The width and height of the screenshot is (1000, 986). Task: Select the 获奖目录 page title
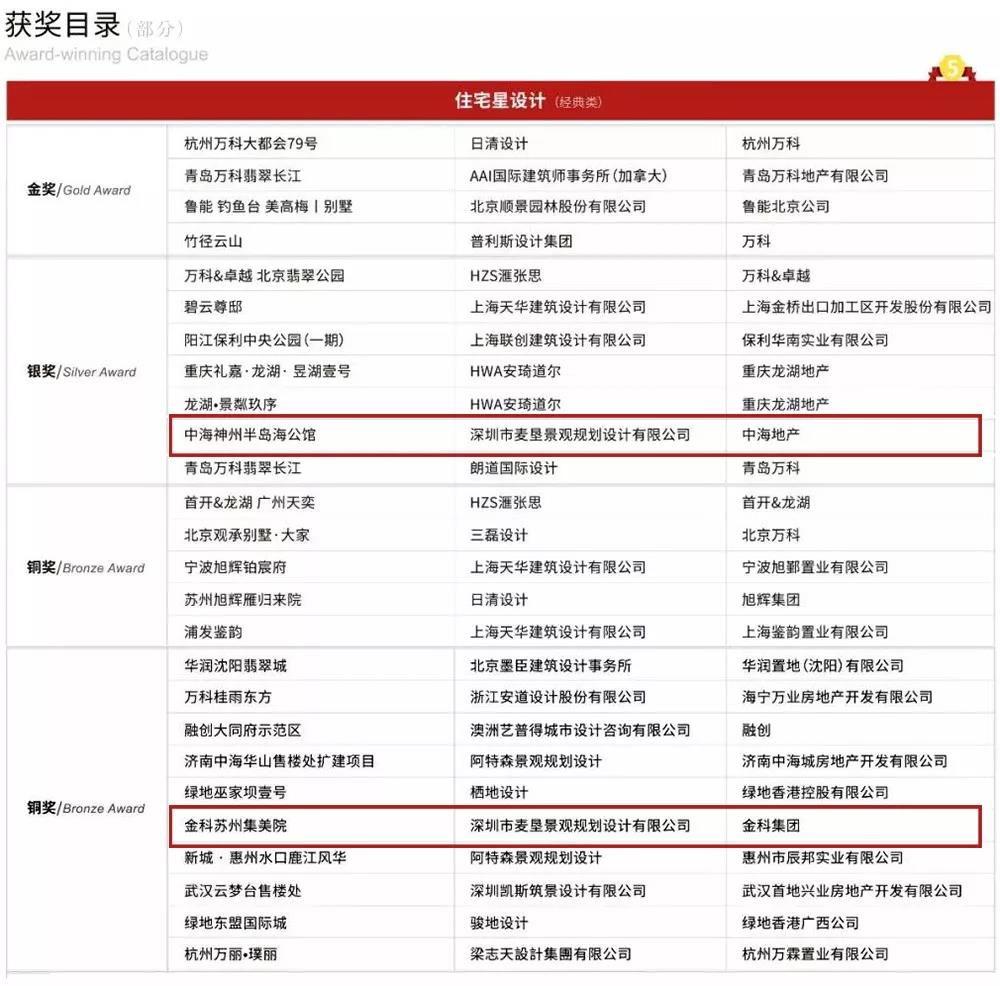pyautogui.click(x=65, y=23)
